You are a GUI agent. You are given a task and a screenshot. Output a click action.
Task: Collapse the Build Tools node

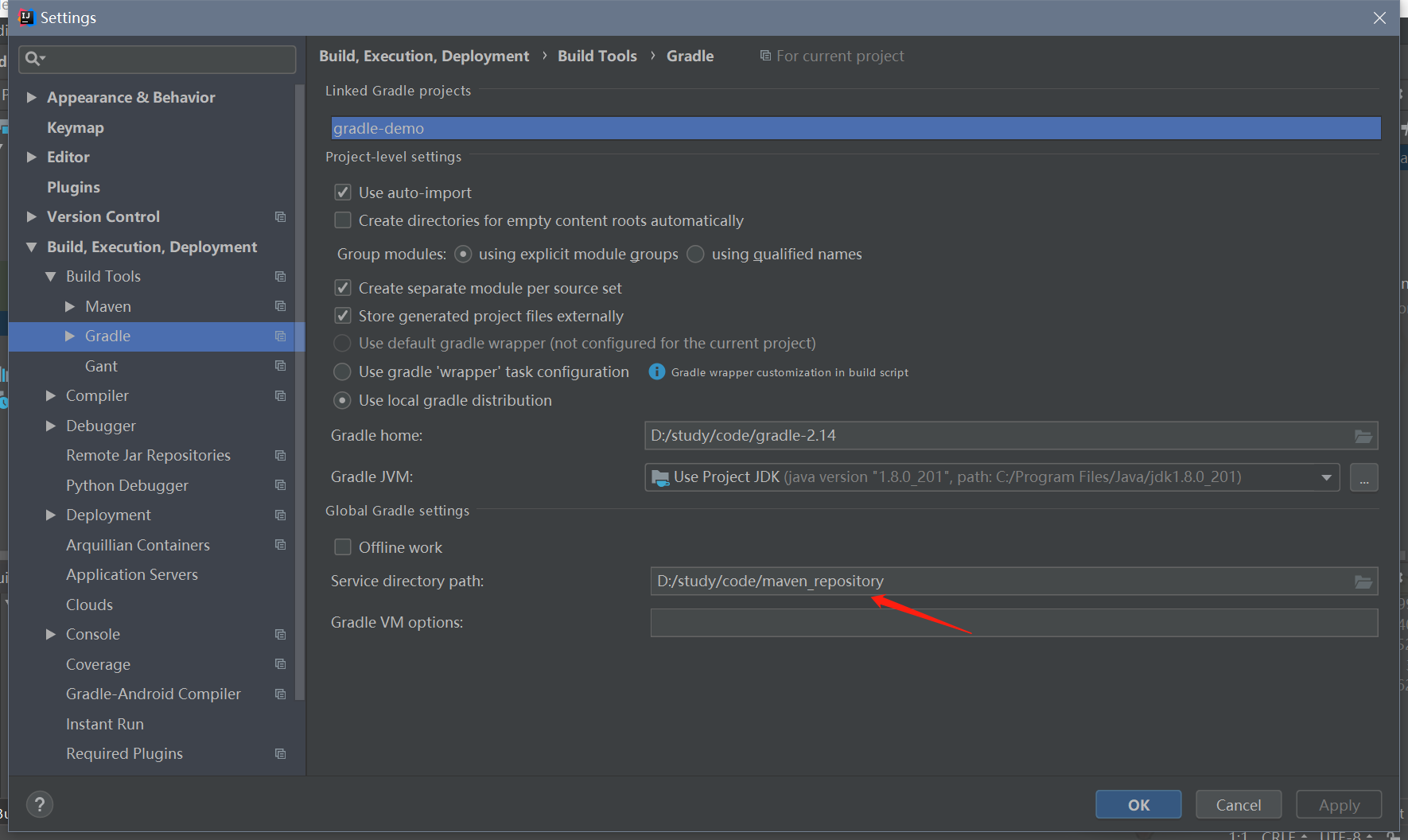click(51, 276)
